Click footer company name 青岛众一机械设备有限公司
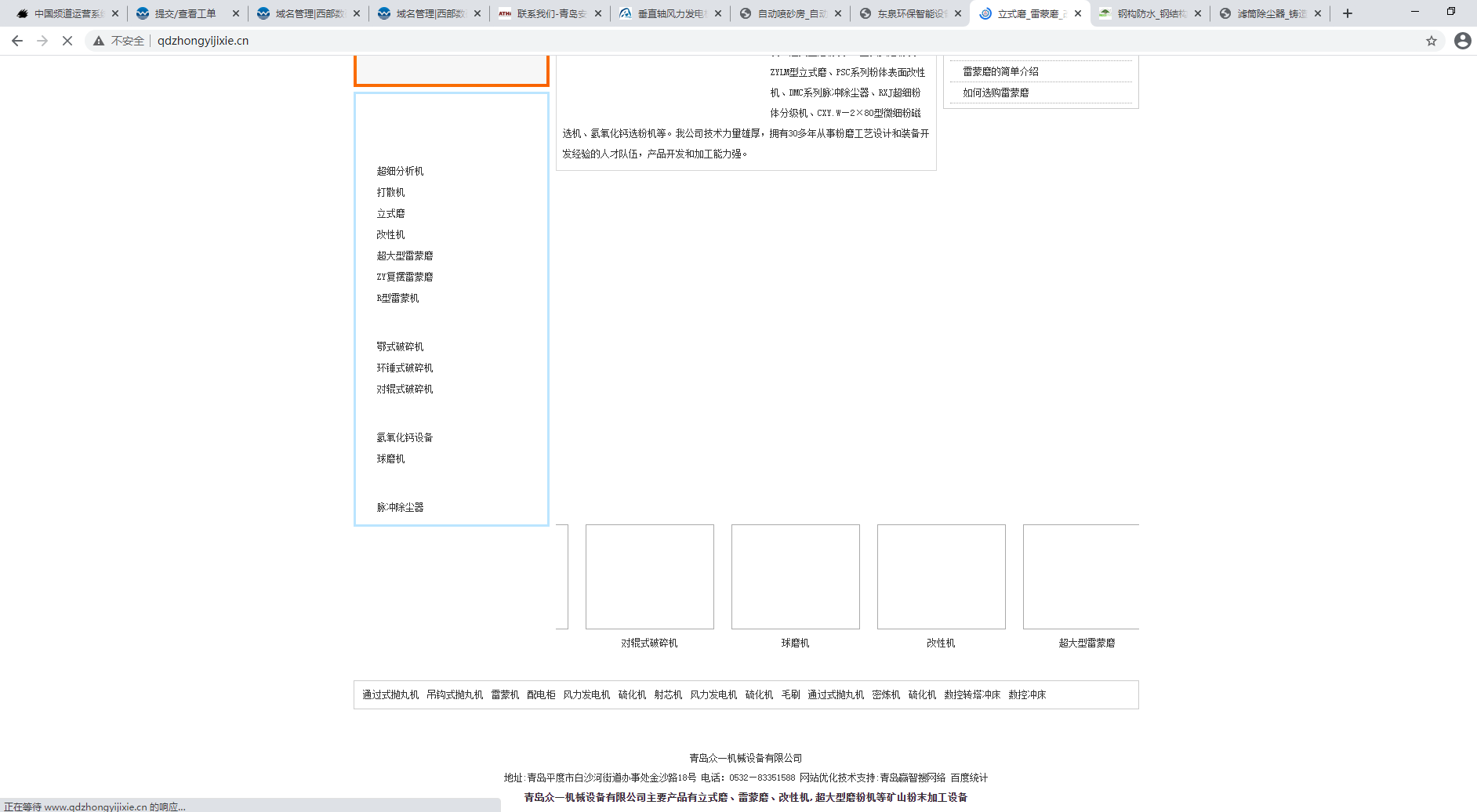 click(746, 758)
